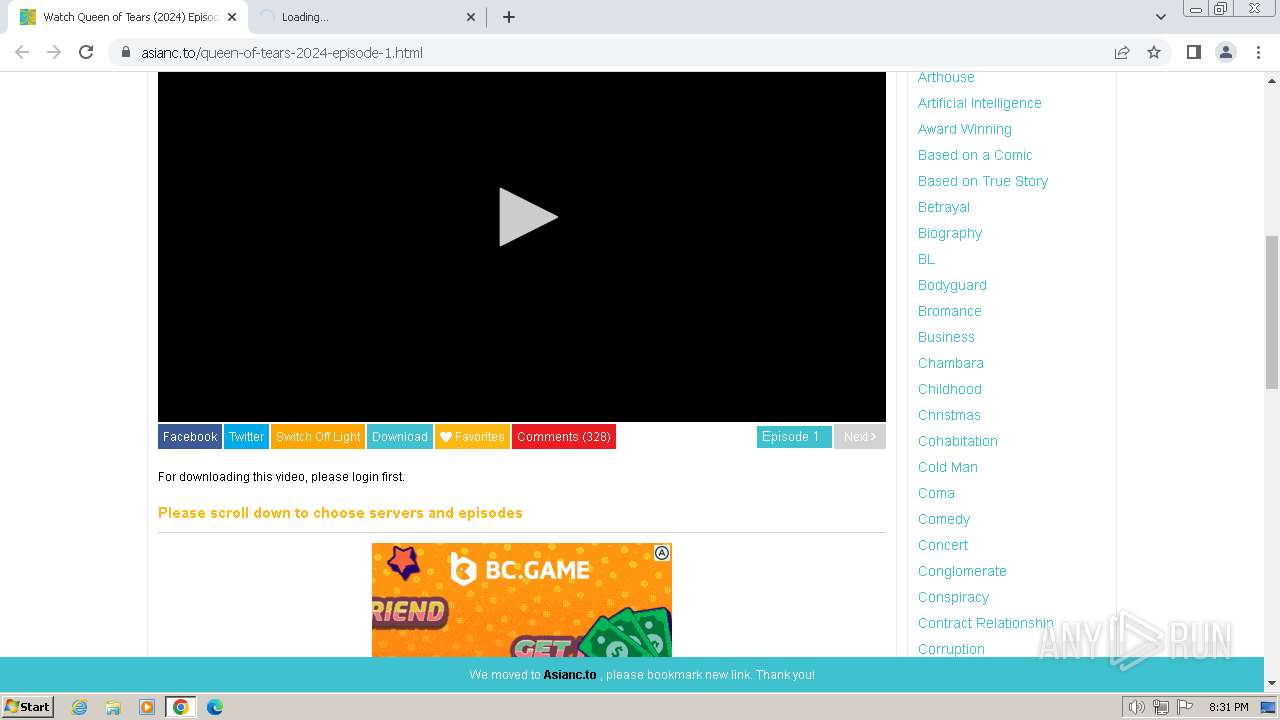Open the browser side panel
Image resolution: width=1280 pixels, height=720 pixels.
1193,52
